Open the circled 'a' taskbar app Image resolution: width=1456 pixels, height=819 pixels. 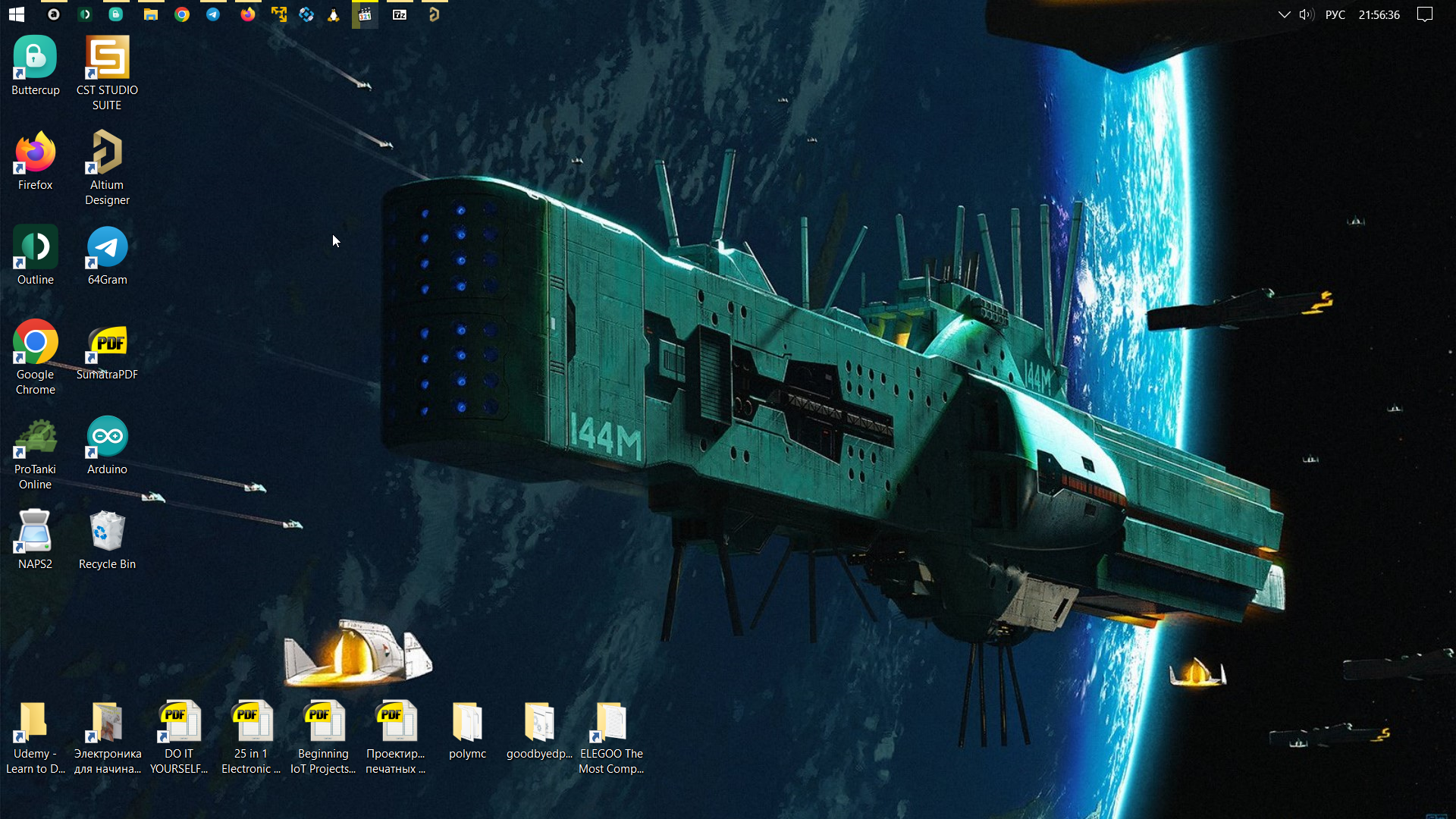[x=54, y=14]
